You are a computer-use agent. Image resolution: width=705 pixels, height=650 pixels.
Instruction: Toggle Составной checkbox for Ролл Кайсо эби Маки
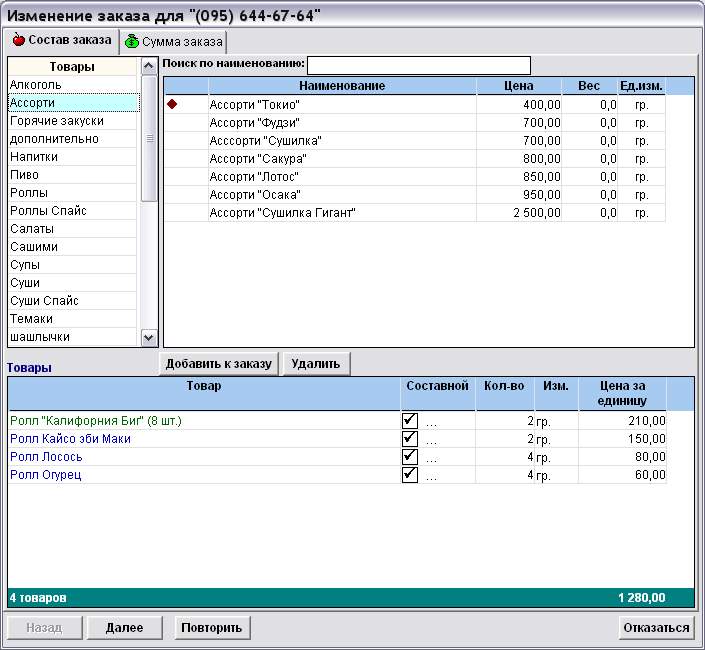(x=409, y=439)
